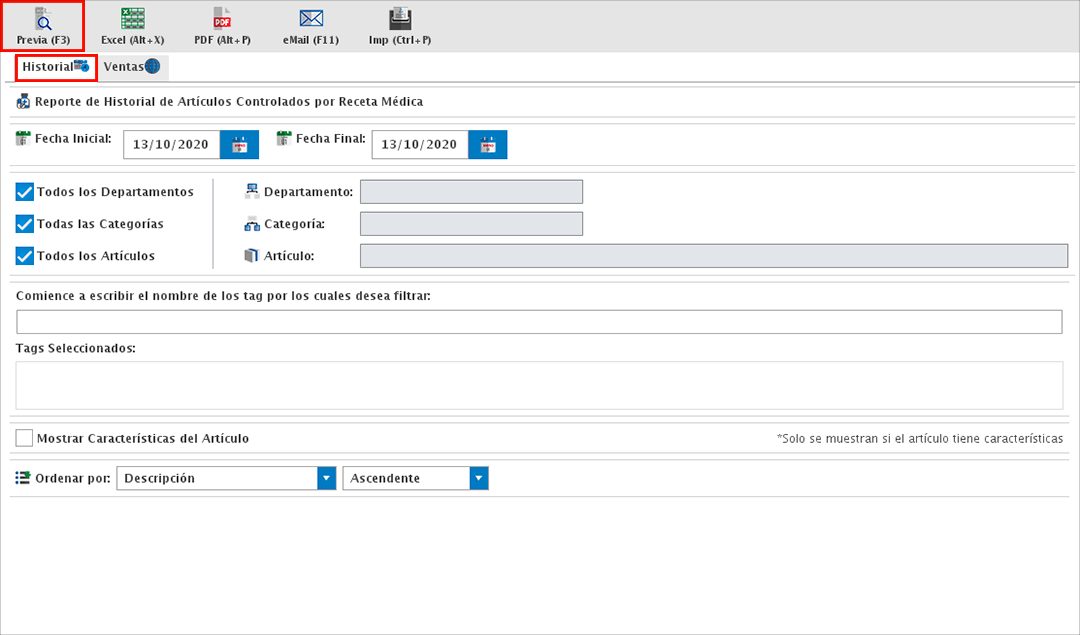Open the Ascendente order dropdown
Screen dimensions: 1080x635
tap(479, 478)
